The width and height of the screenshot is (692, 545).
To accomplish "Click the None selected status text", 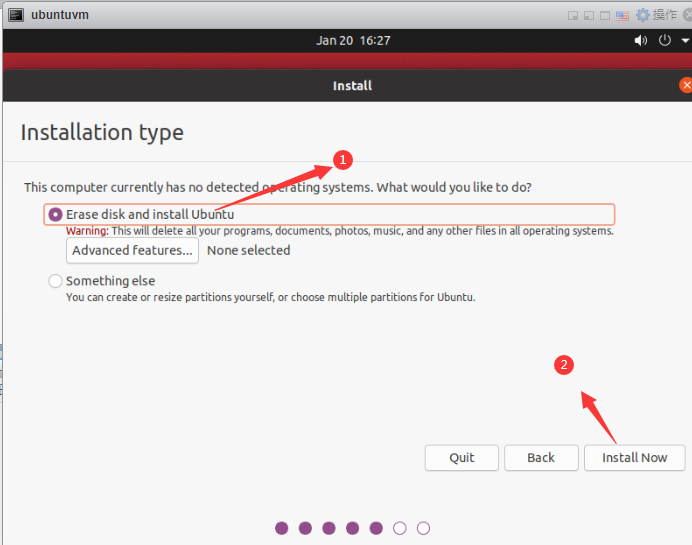I will coord(249,251).
